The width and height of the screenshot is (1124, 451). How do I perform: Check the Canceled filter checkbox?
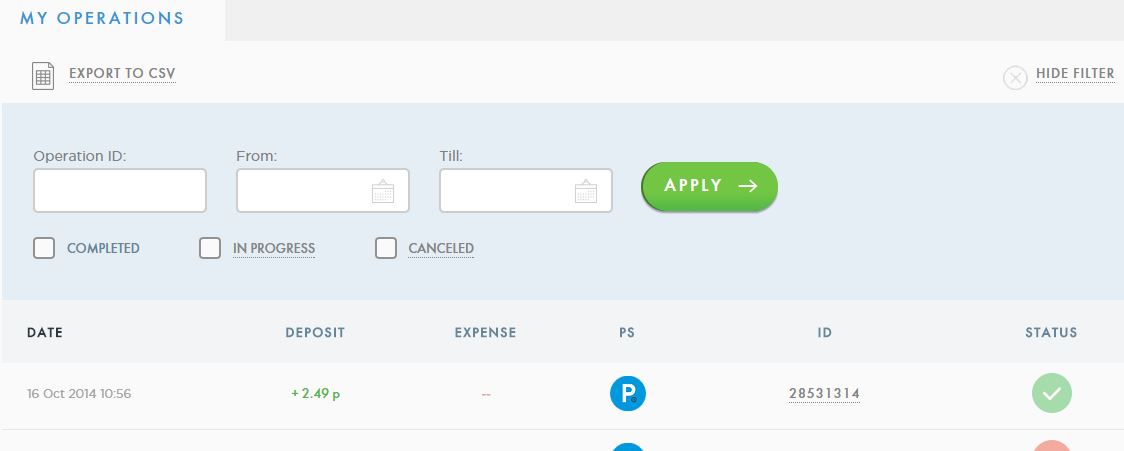[x=386, y=248]
